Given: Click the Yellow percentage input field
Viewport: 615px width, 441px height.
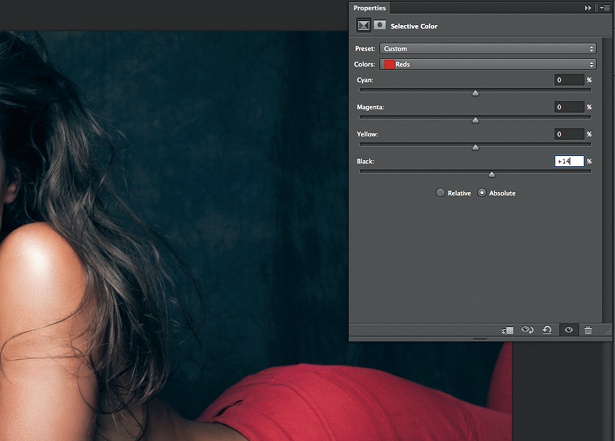Looking at the screenshot, I should [569, 134].
